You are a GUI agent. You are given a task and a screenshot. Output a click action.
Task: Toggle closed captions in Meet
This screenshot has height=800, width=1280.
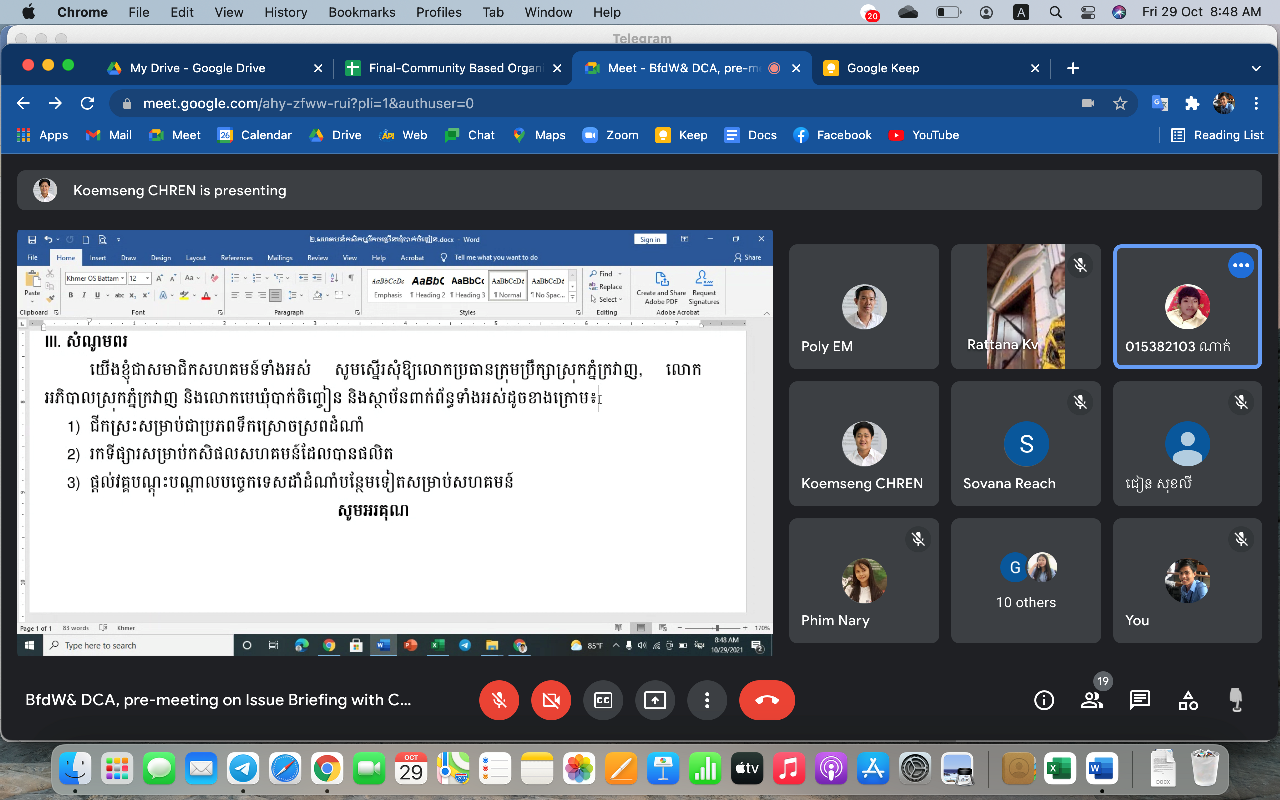pyautogui.click(x=603, y=700)
